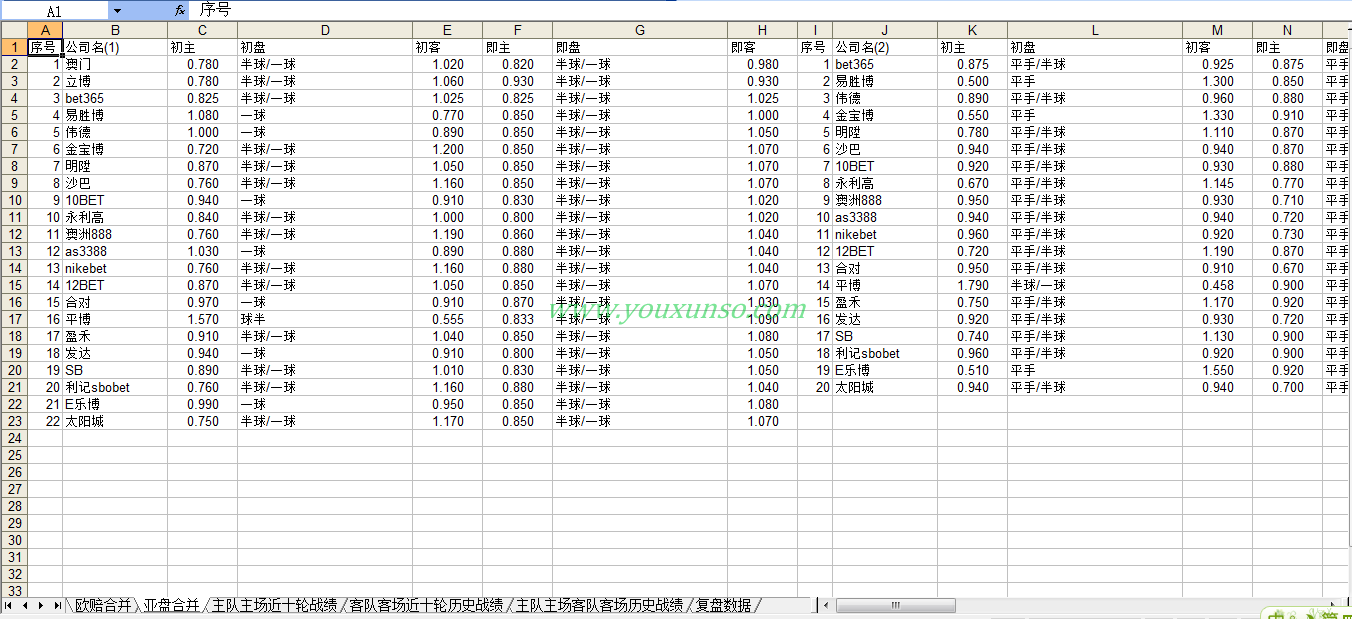Jump to first sheet with navigation arrow
This screenshot has height=619, width=1352.
[10, 606]
